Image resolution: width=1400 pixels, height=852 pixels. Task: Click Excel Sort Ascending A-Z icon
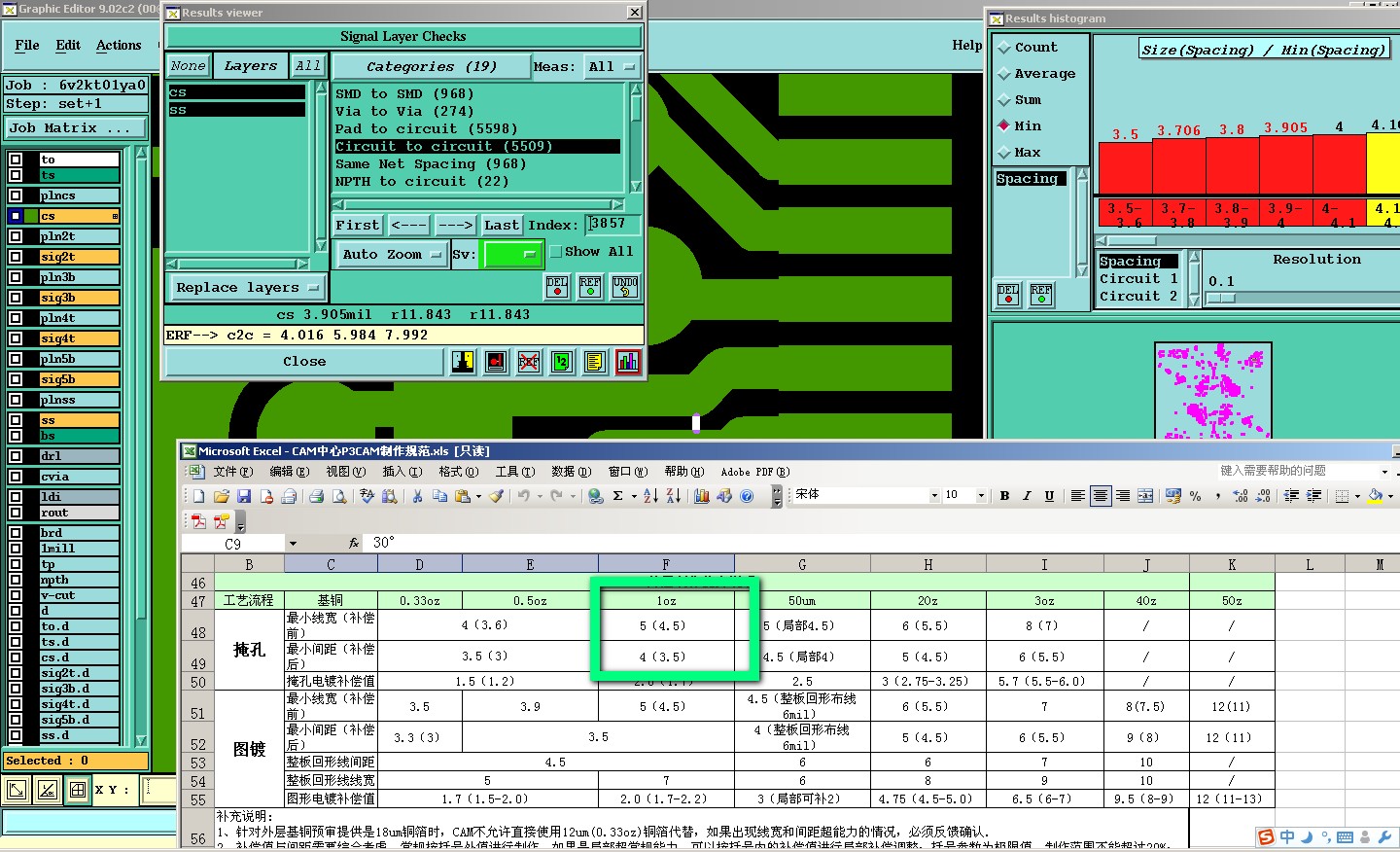650,496
